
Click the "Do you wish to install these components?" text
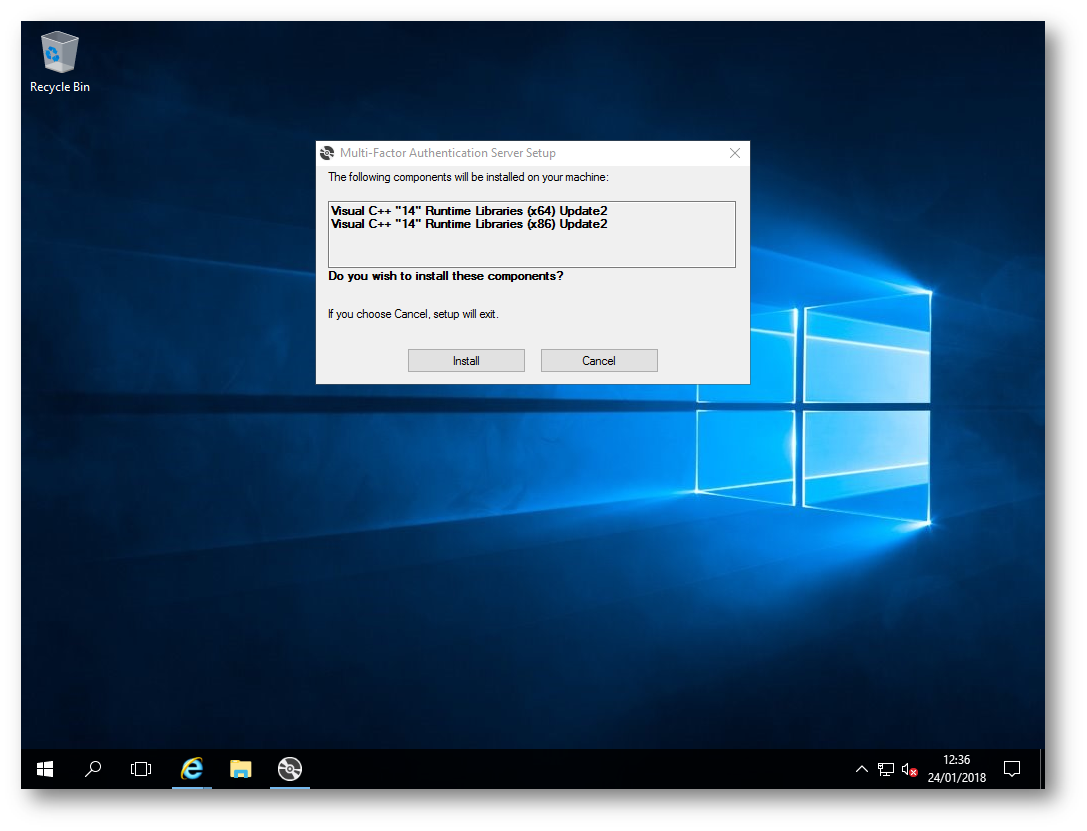[446, 276]
